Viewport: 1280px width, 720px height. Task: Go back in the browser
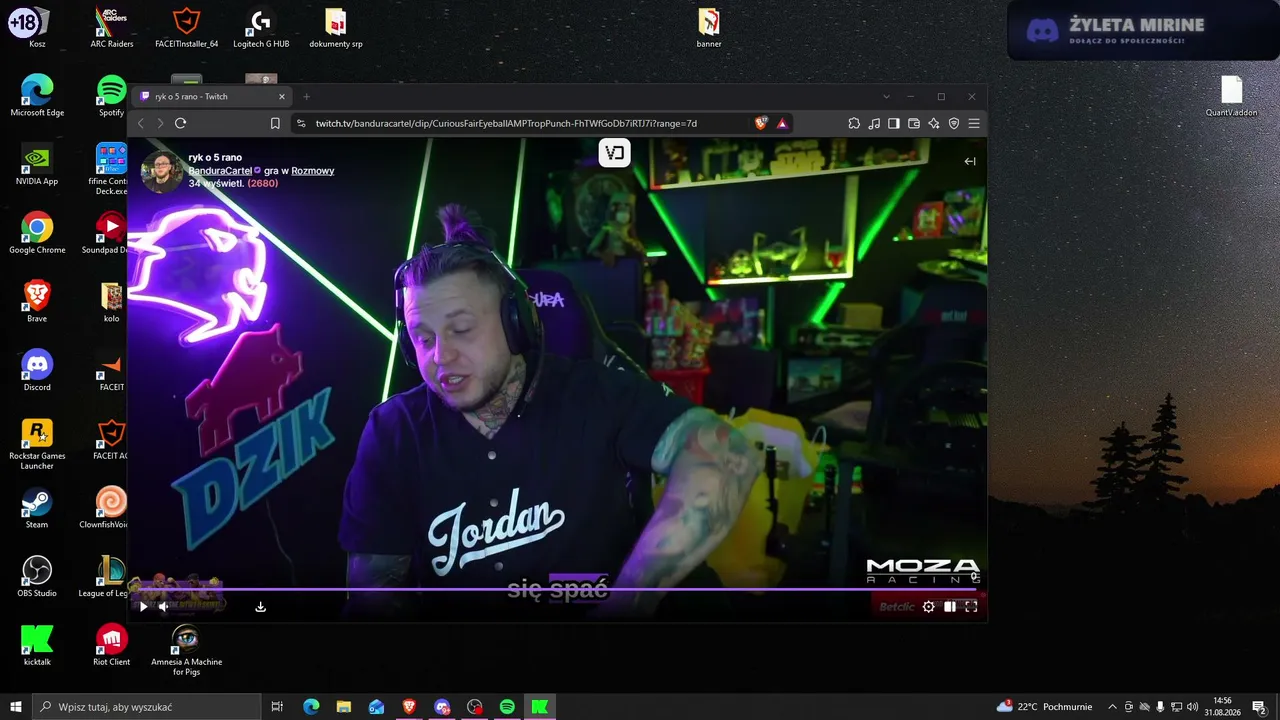click(x=141, y=123)
